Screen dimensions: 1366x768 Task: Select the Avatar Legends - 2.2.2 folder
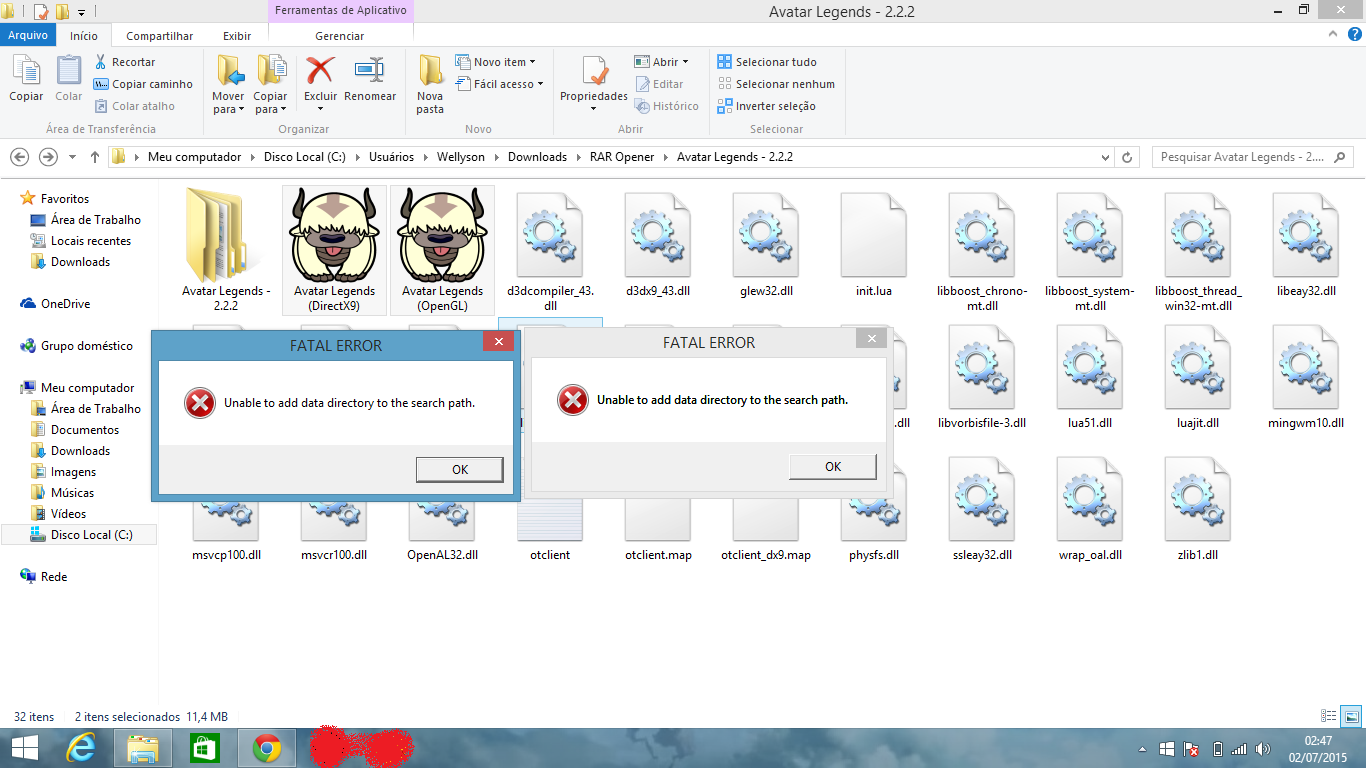coord(225,251)
